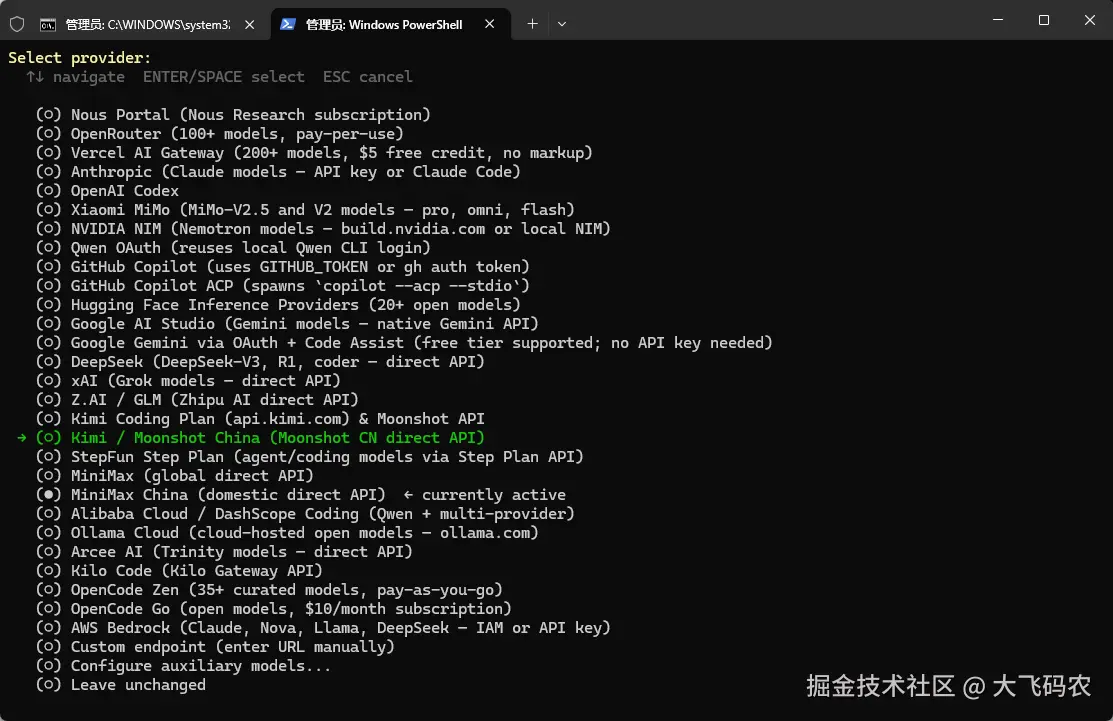The width and height of the screenshot is (1113, 721).
Task: Click "AWS Bedrock" provider line
Action: [323, 628]
